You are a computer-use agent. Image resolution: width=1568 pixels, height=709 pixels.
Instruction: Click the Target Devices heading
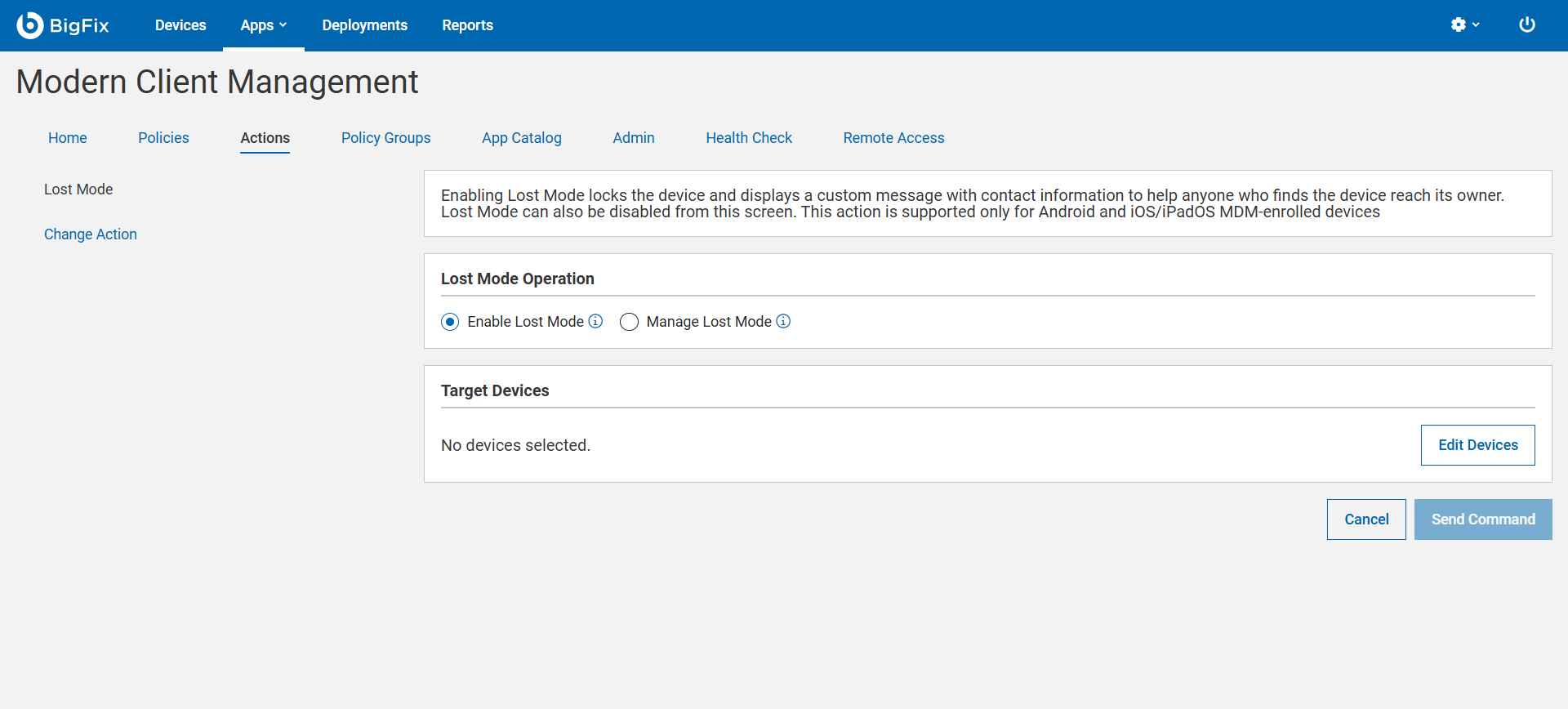pos(495,390)
